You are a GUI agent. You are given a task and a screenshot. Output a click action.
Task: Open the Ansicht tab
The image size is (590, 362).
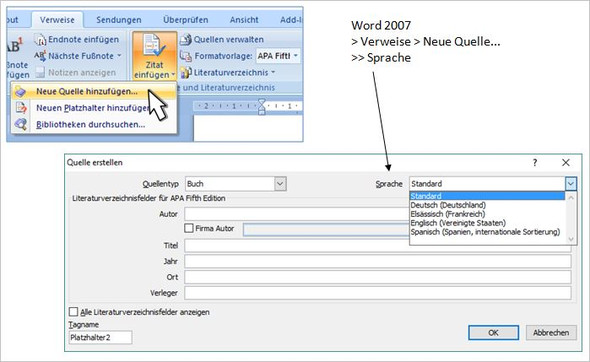click(244, 20)
